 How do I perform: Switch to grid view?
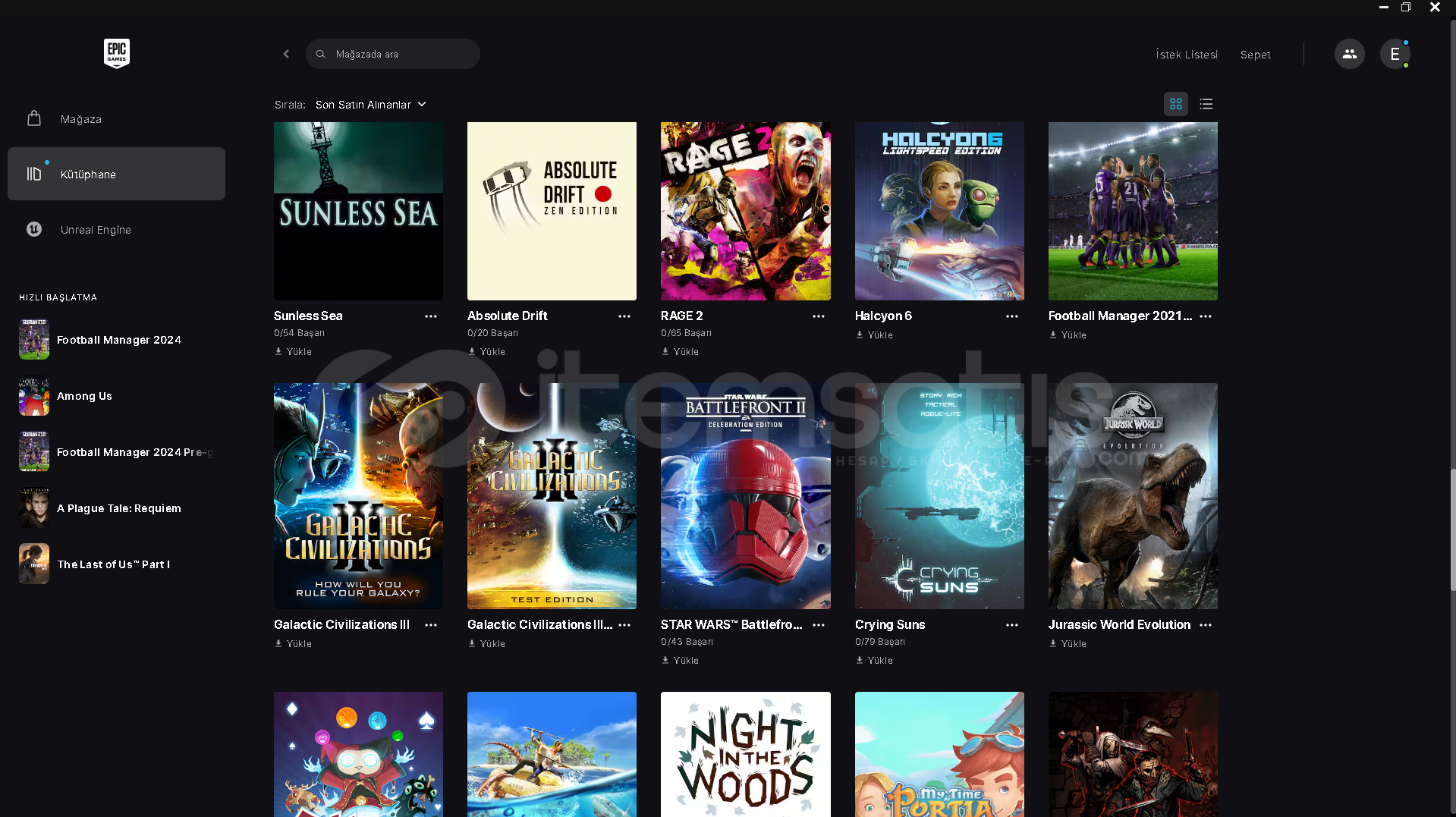(1175, 104)
